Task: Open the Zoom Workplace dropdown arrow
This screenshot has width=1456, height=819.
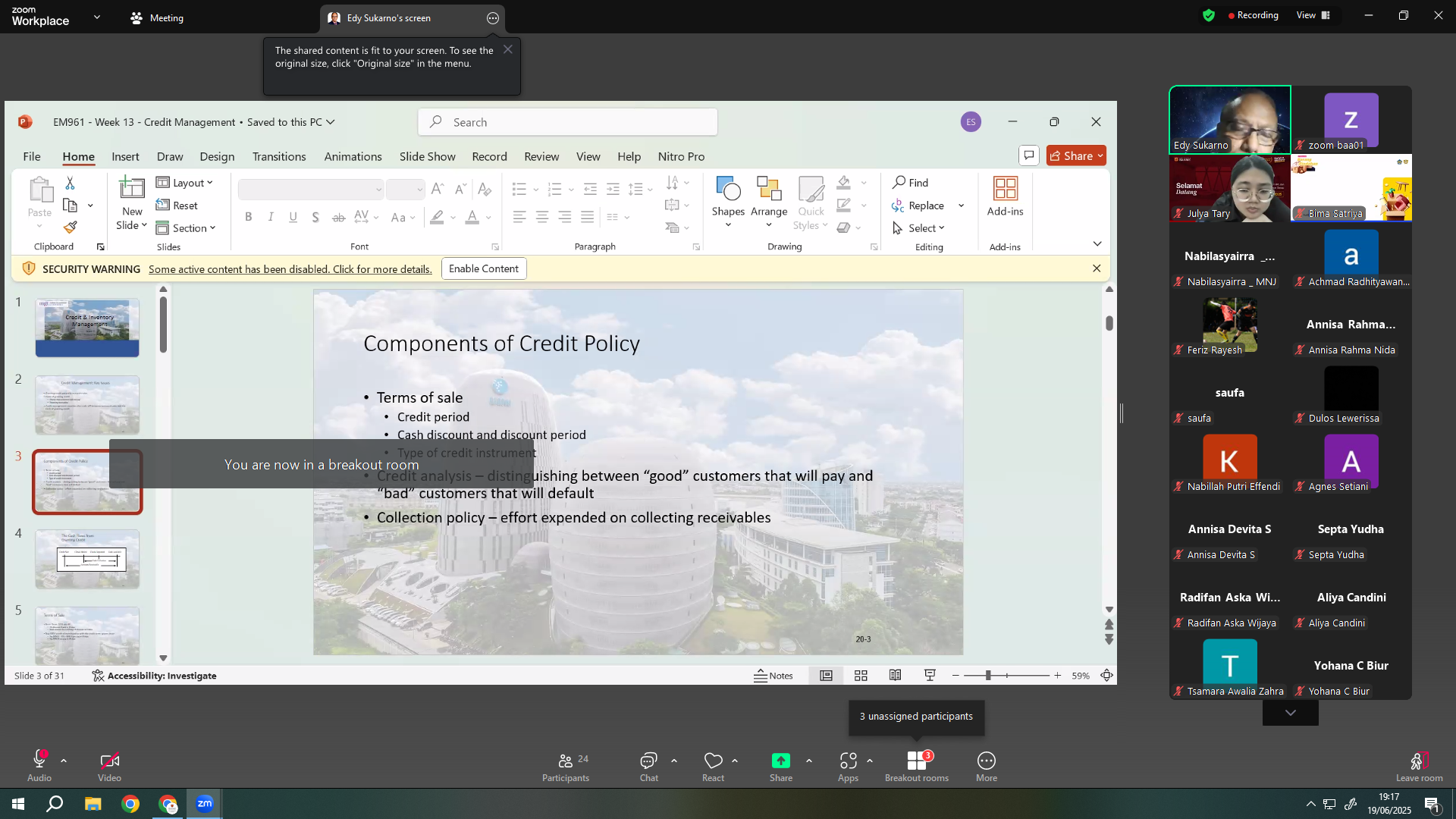Action: click(97, 17)
